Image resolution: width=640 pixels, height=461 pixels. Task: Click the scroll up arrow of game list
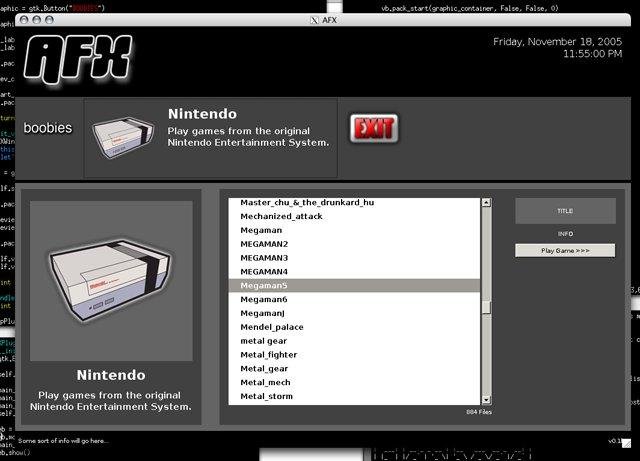(487, 203)
